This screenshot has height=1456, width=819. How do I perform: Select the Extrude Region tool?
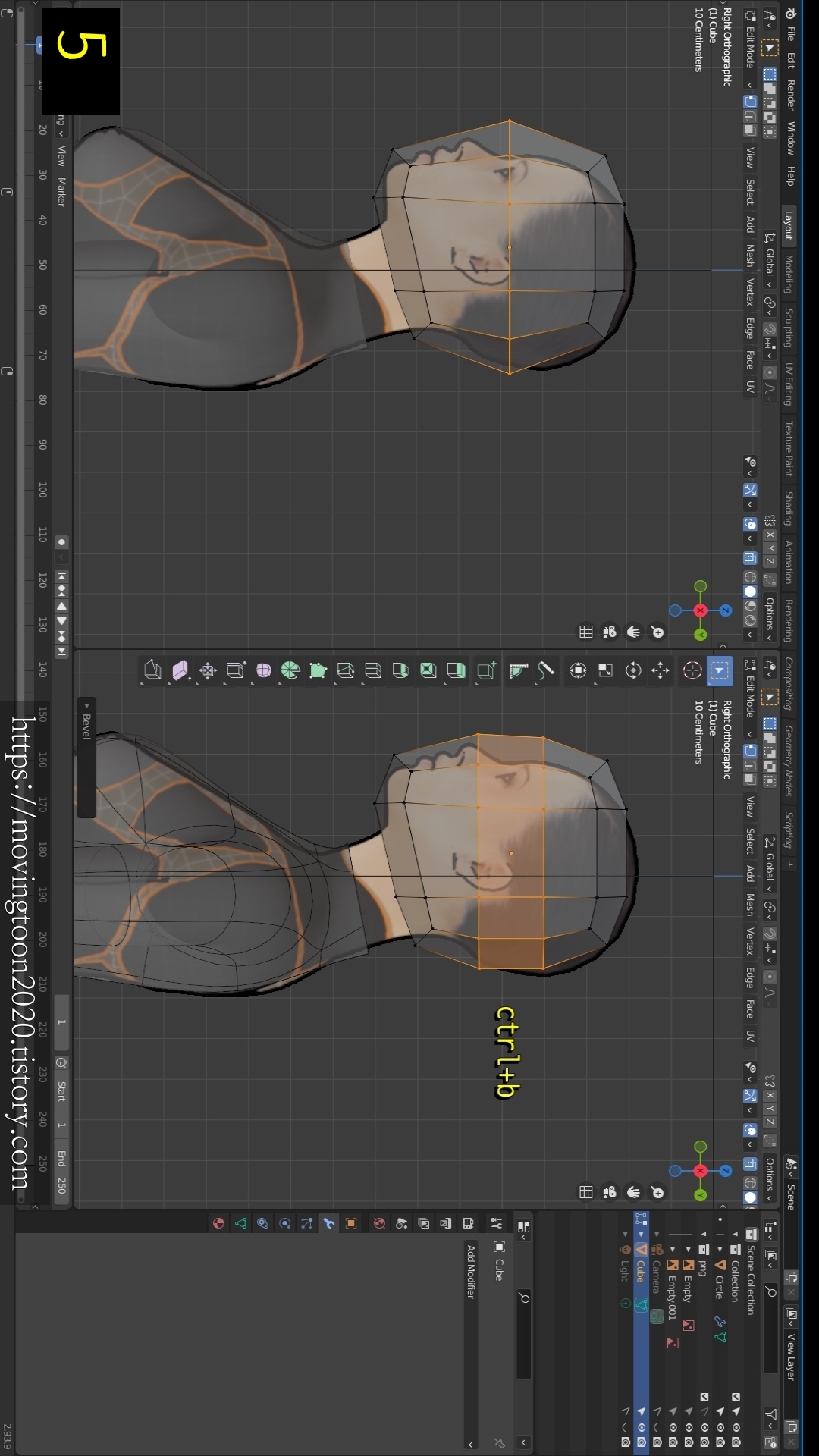click(x=456, y=670)
